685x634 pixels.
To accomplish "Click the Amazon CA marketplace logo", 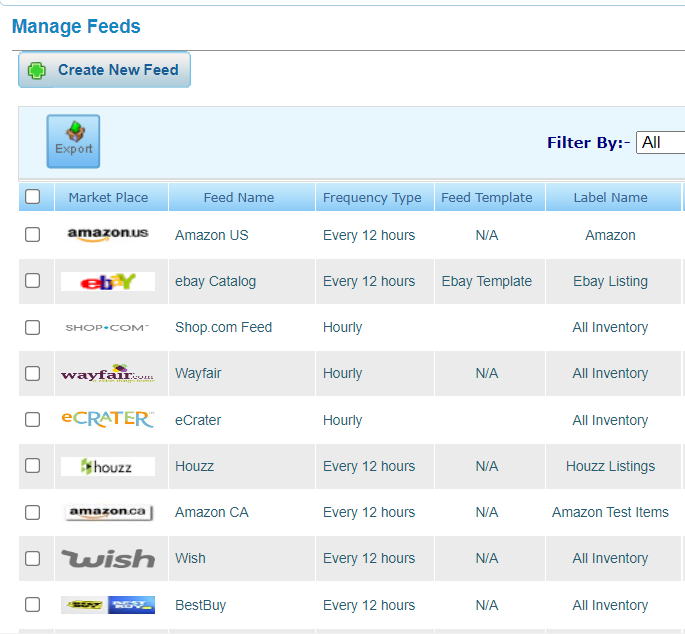I will 109,512.
